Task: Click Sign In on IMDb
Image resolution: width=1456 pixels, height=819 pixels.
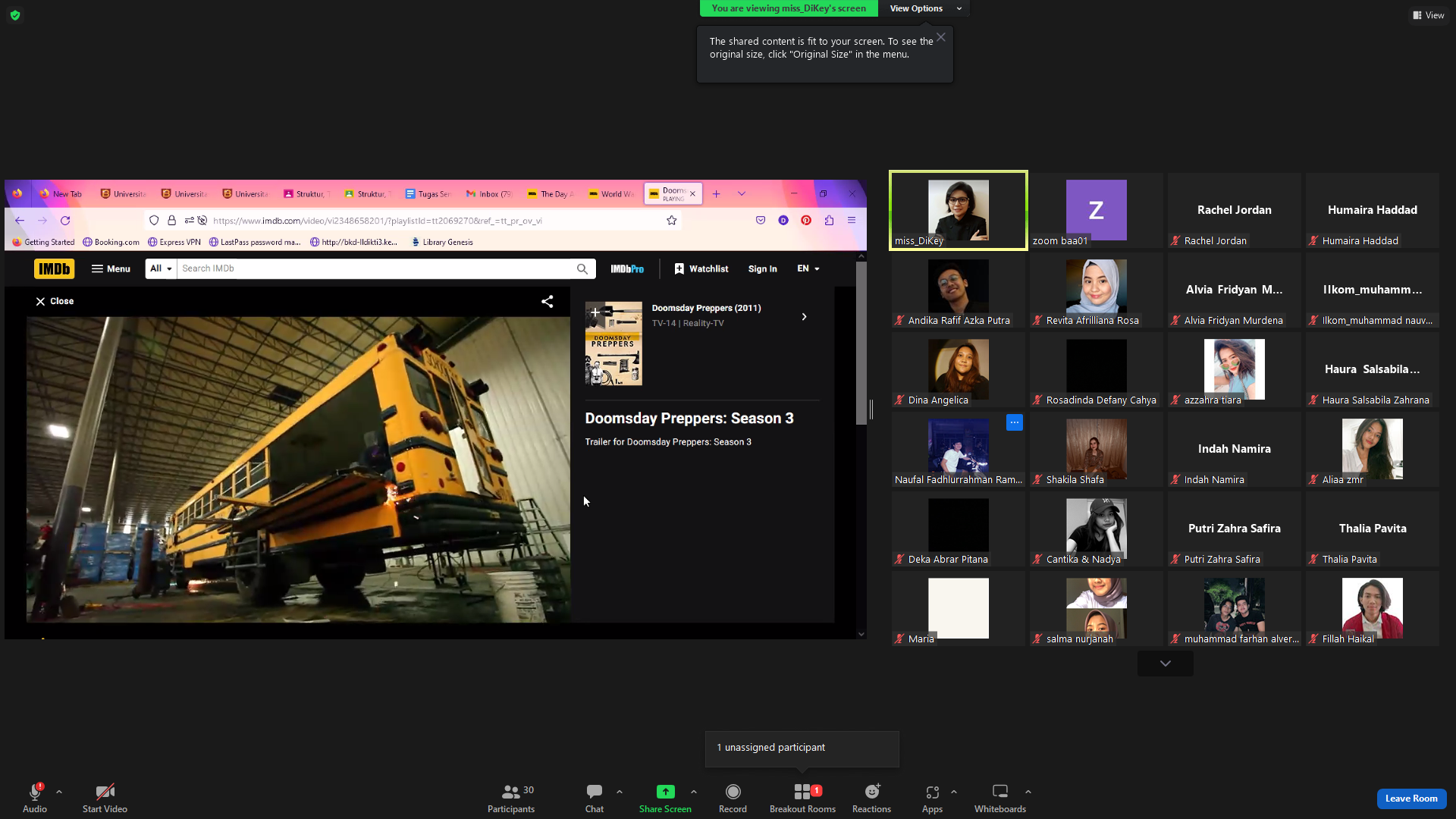Action: point(762,268)
